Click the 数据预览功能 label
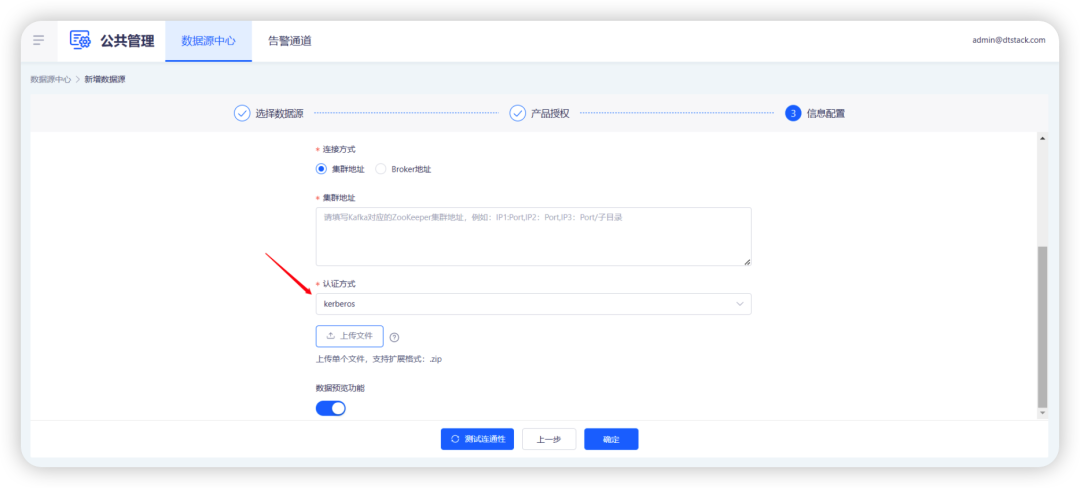 [340, 388]
